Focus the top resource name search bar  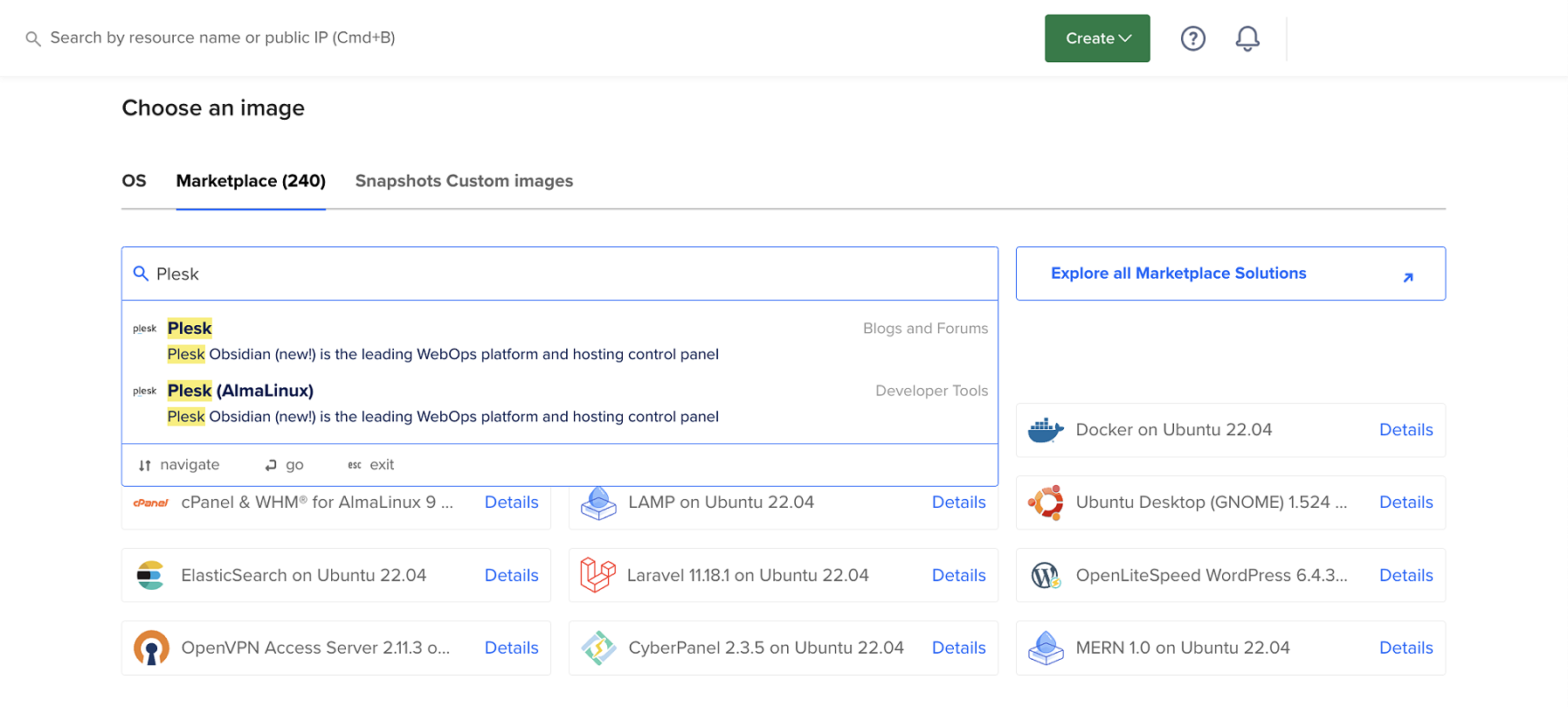tap(223, 38)
